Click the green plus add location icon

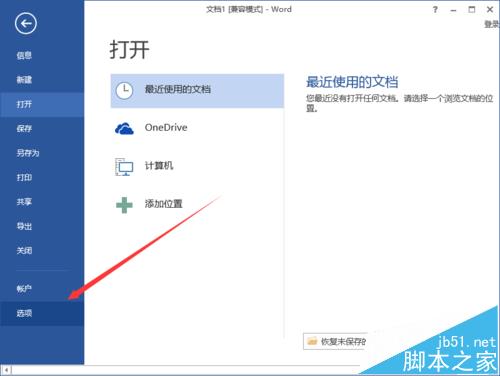(x=124, y=205)
